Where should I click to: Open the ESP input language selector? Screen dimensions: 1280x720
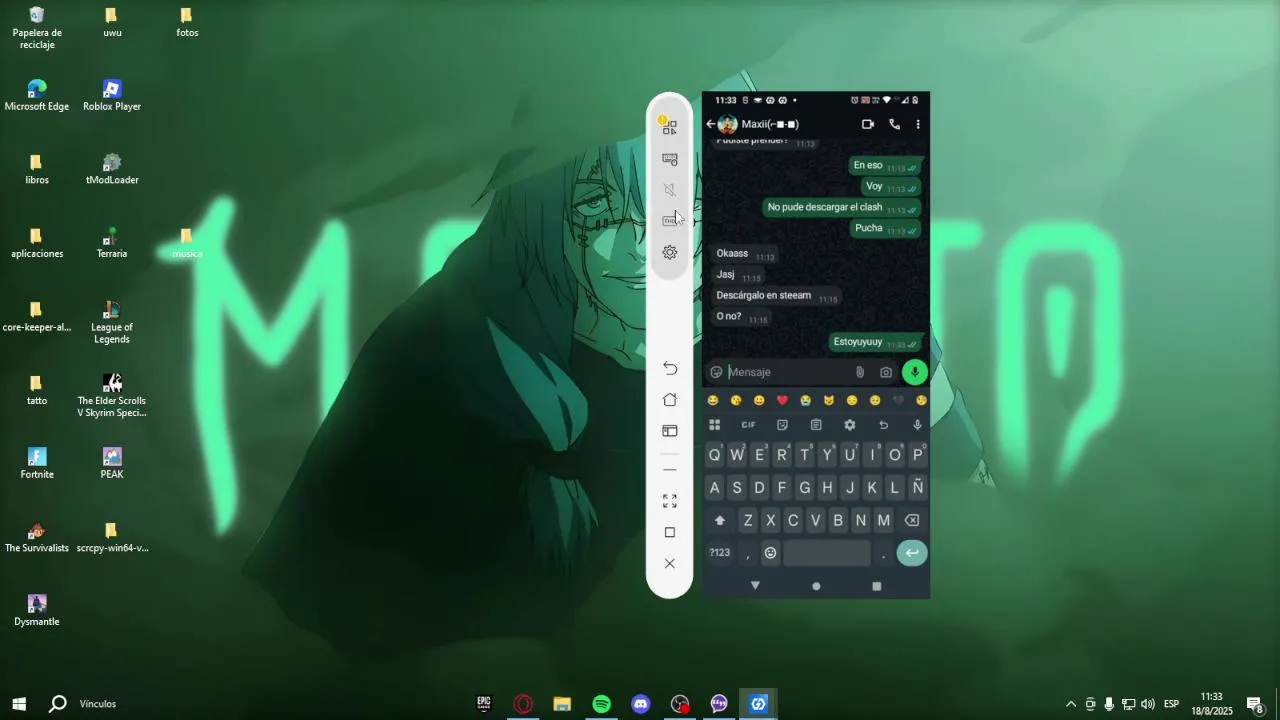1171,704
